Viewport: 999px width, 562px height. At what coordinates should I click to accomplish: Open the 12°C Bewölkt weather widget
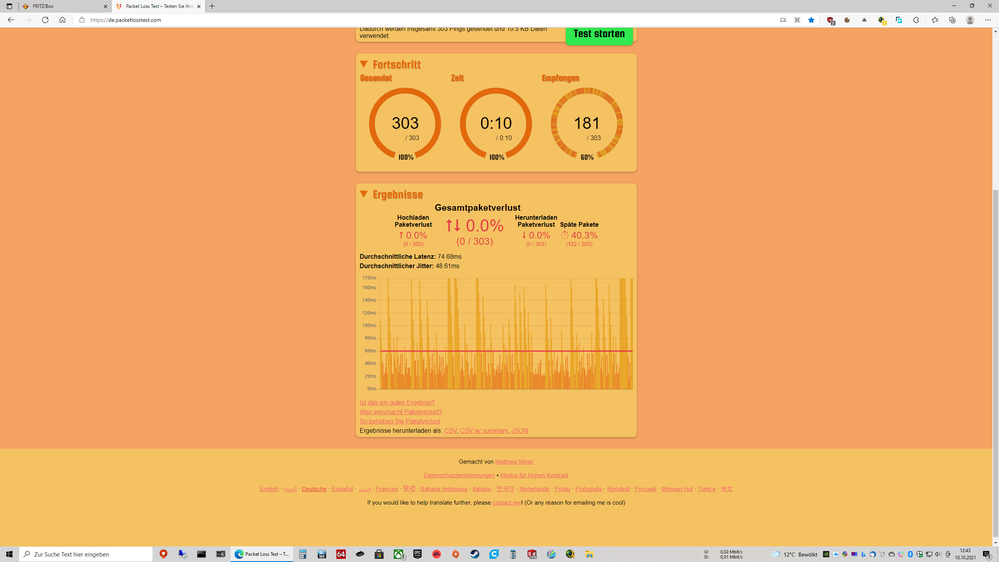pyautogui.click(x=794, y=554)
